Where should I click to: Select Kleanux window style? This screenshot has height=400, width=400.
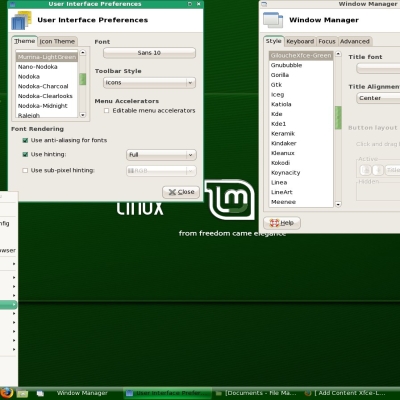pyautogui.click(x=301, y=153)
